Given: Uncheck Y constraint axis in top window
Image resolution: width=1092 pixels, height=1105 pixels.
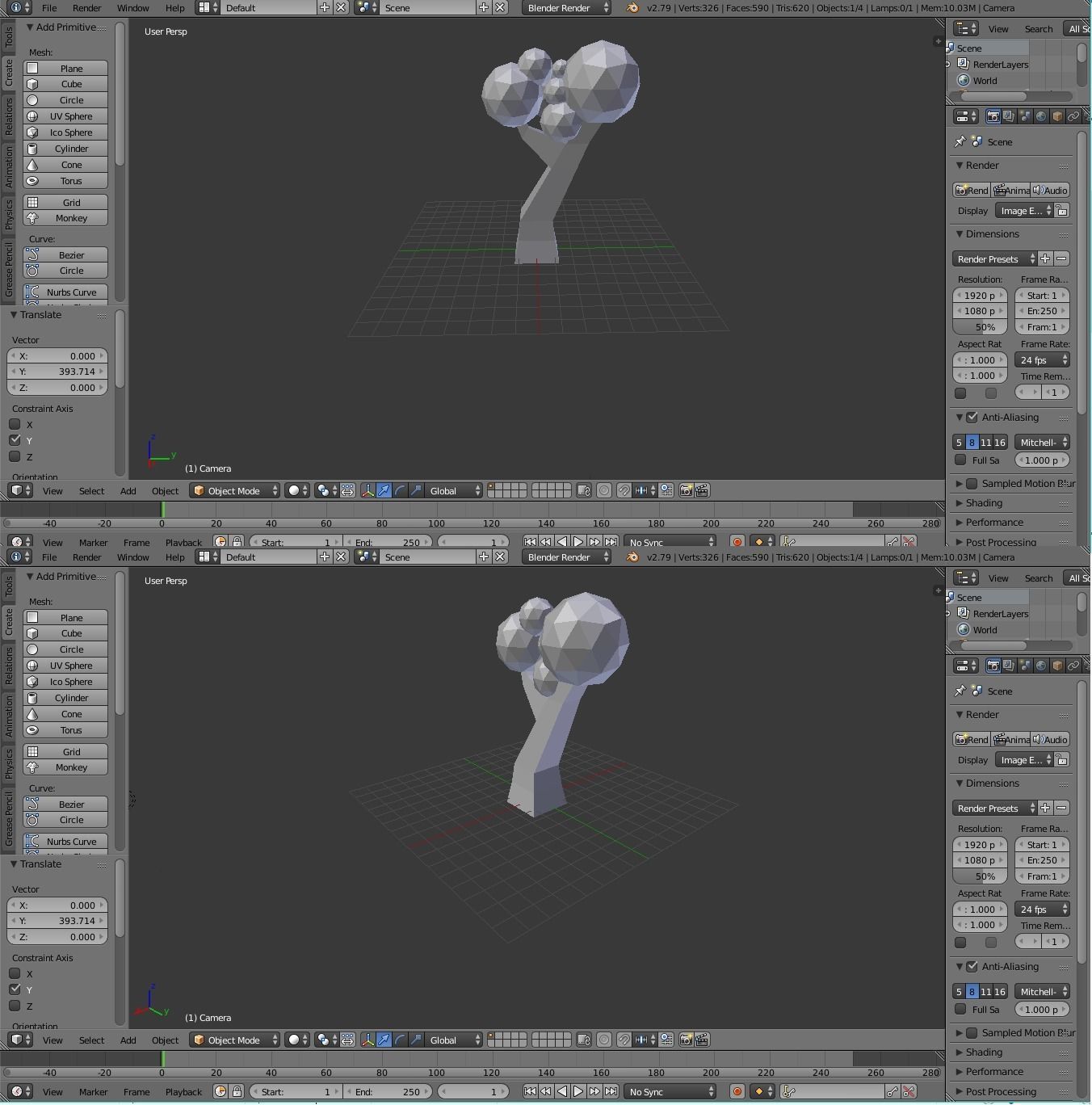Looking at the screenshot, I should point(15,440).
